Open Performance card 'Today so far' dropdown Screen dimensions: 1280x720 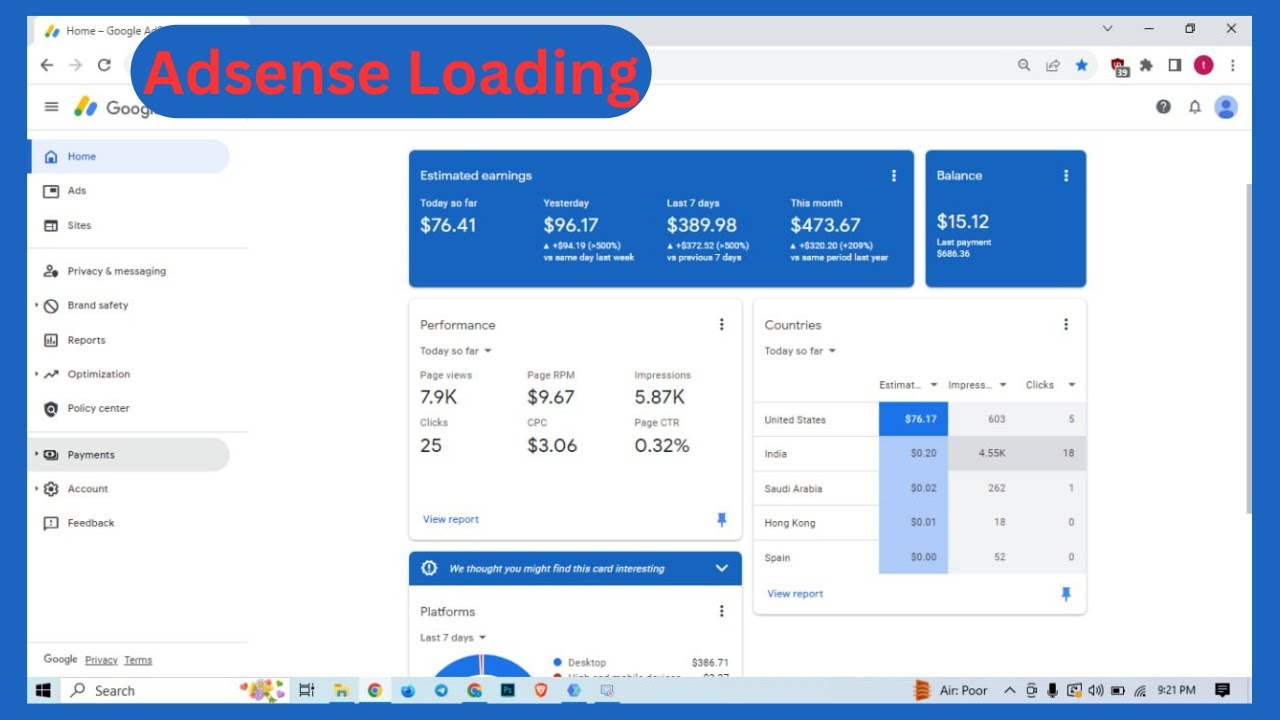456,351
